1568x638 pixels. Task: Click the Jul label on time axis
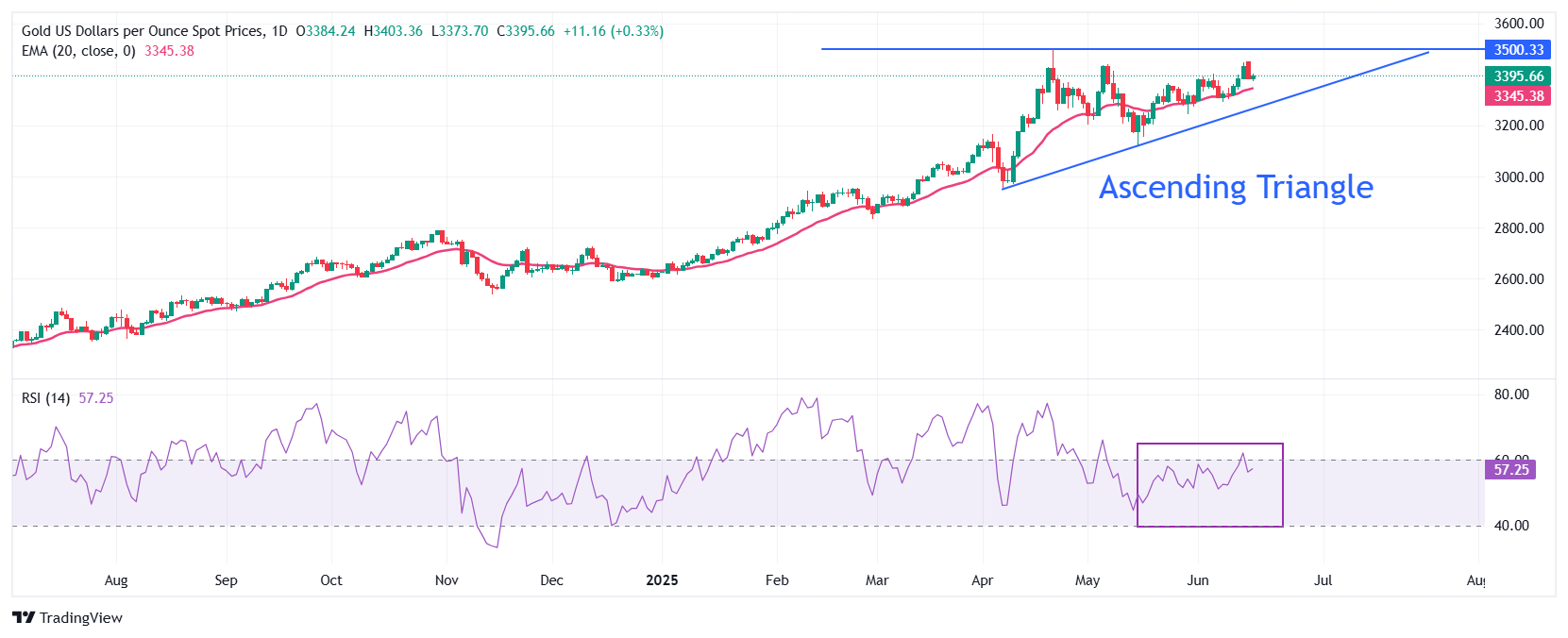click(1323, 580)
